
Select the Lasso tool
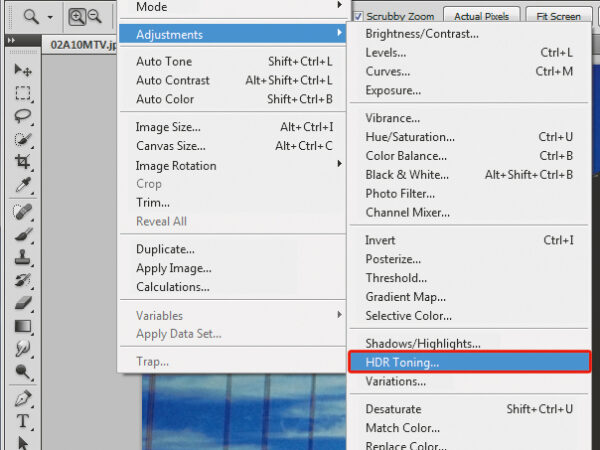[23, 116]
